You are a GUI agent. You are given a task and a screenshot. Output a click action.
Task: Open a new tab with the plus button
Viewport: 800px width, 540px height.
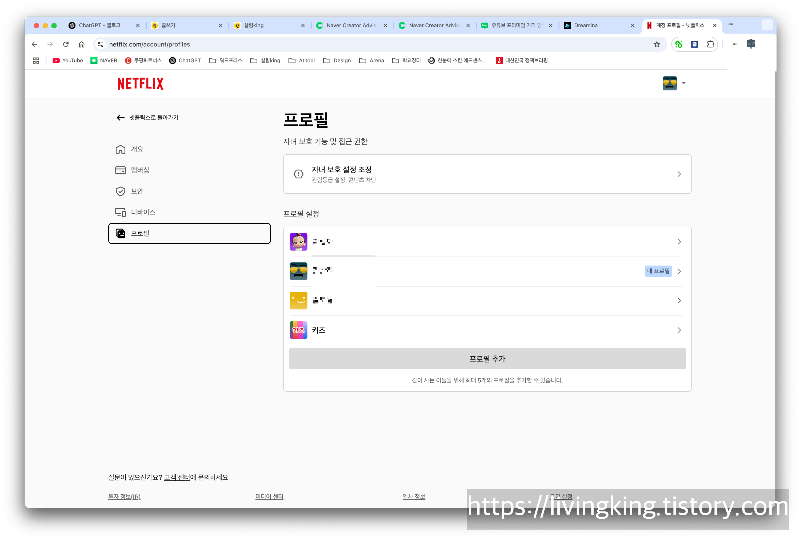(731, 24)
